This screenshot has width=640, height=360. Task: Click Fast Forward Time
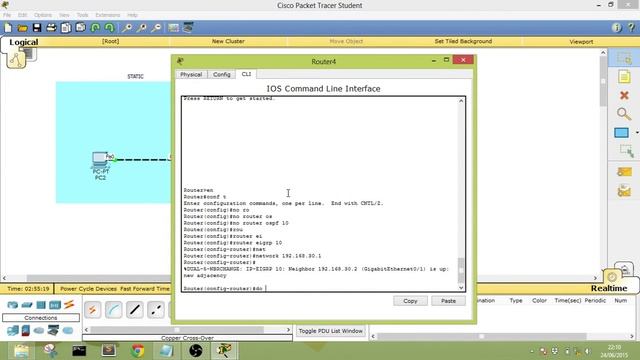pos(145,289)
